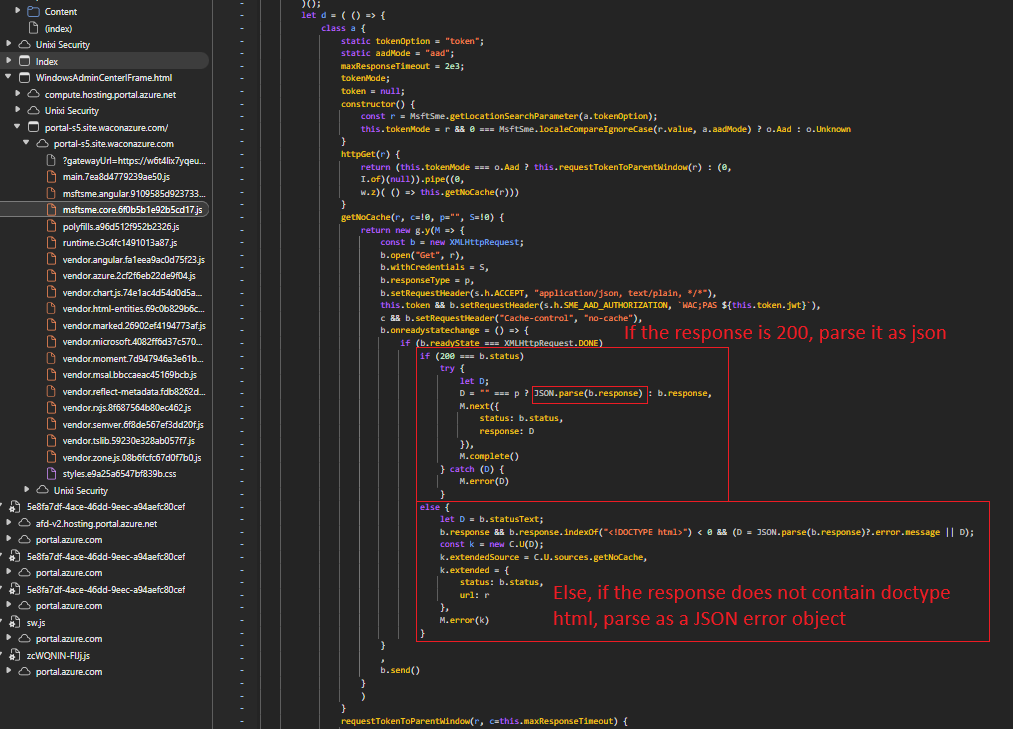Collapse the WindowsAdminCenterIFrame.html tree node
The width and height of the screenshot is (1013, 729).
(x=9, y=77)
